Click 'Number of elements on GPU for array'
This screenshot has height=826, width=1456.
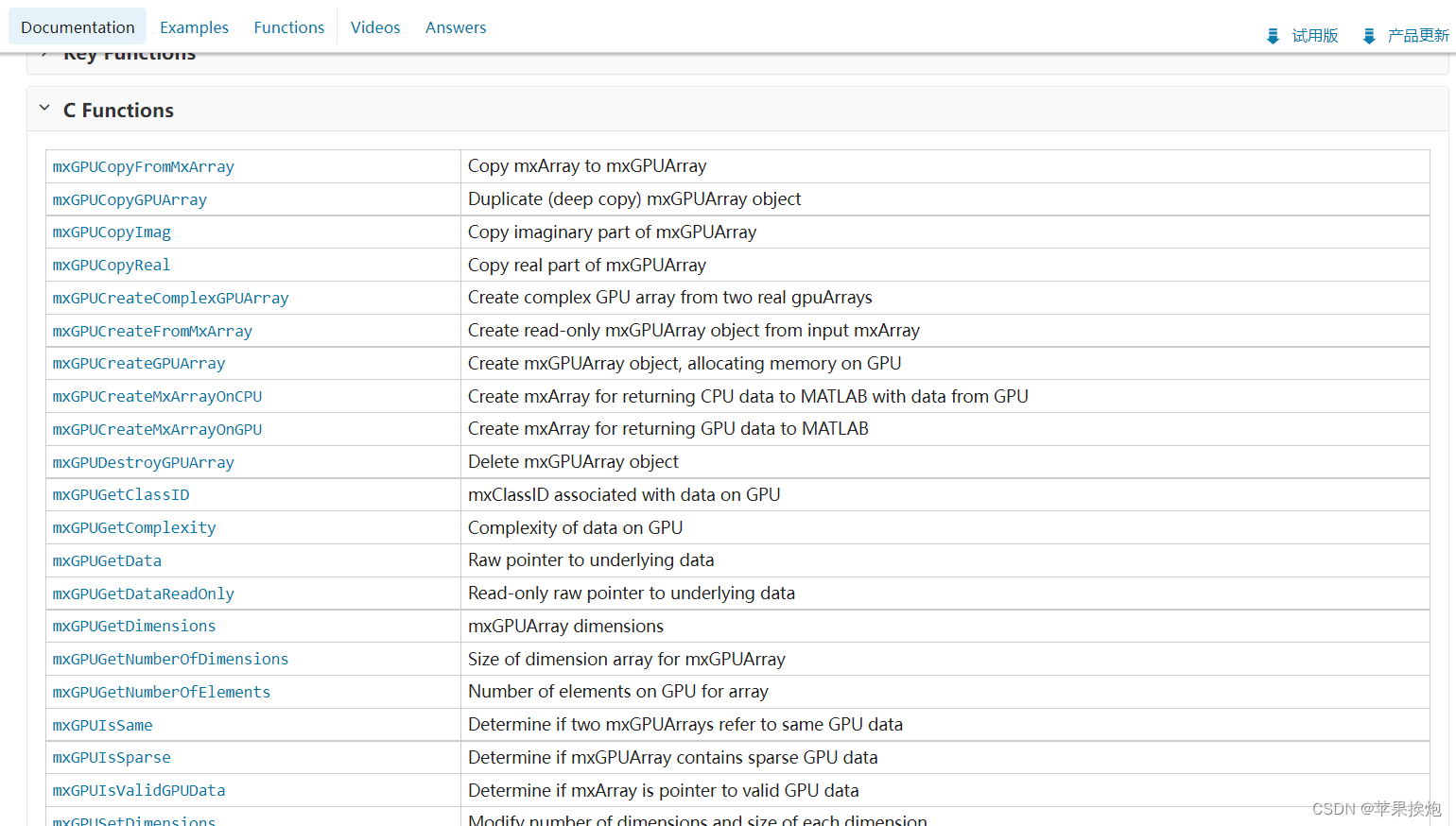(618, 692)
